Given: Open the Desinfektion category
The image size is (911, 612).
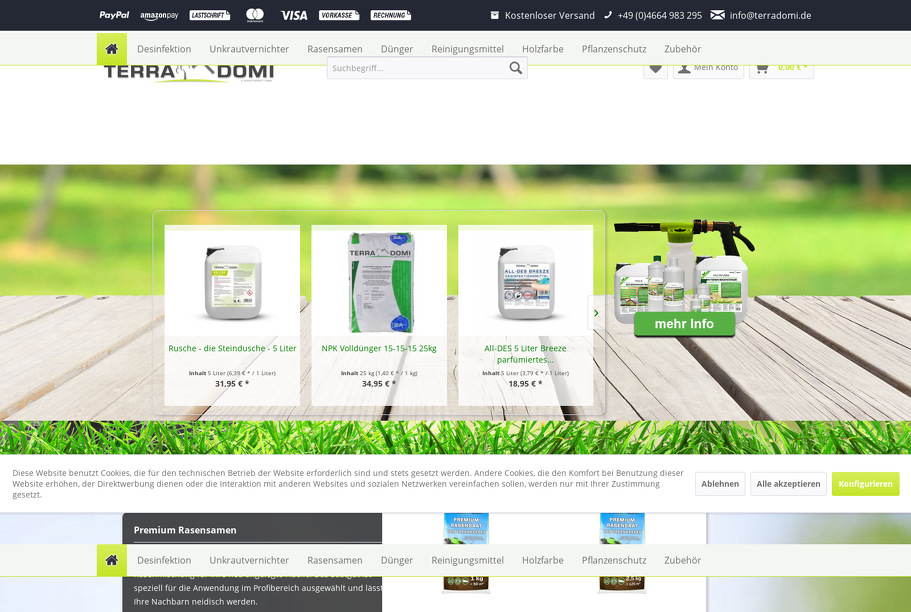Looking at the screenshot, I should pyautogui.click(x=164, y=48).
